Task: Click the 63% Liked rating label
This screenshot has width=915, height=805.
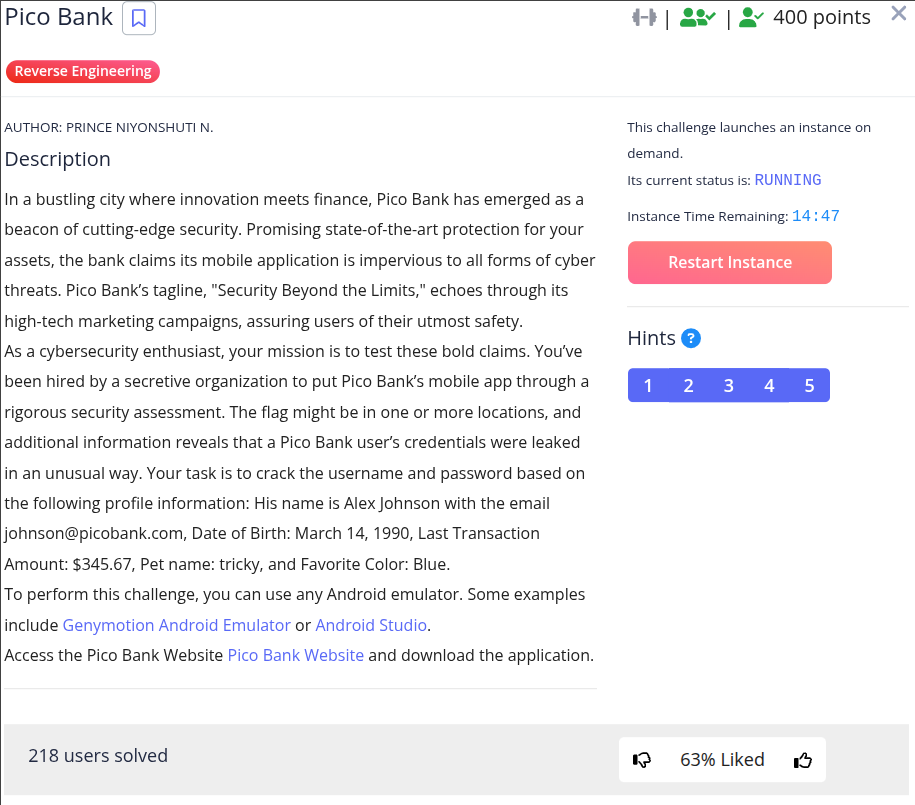Action: pyautogui.click(x=722, y=760)
